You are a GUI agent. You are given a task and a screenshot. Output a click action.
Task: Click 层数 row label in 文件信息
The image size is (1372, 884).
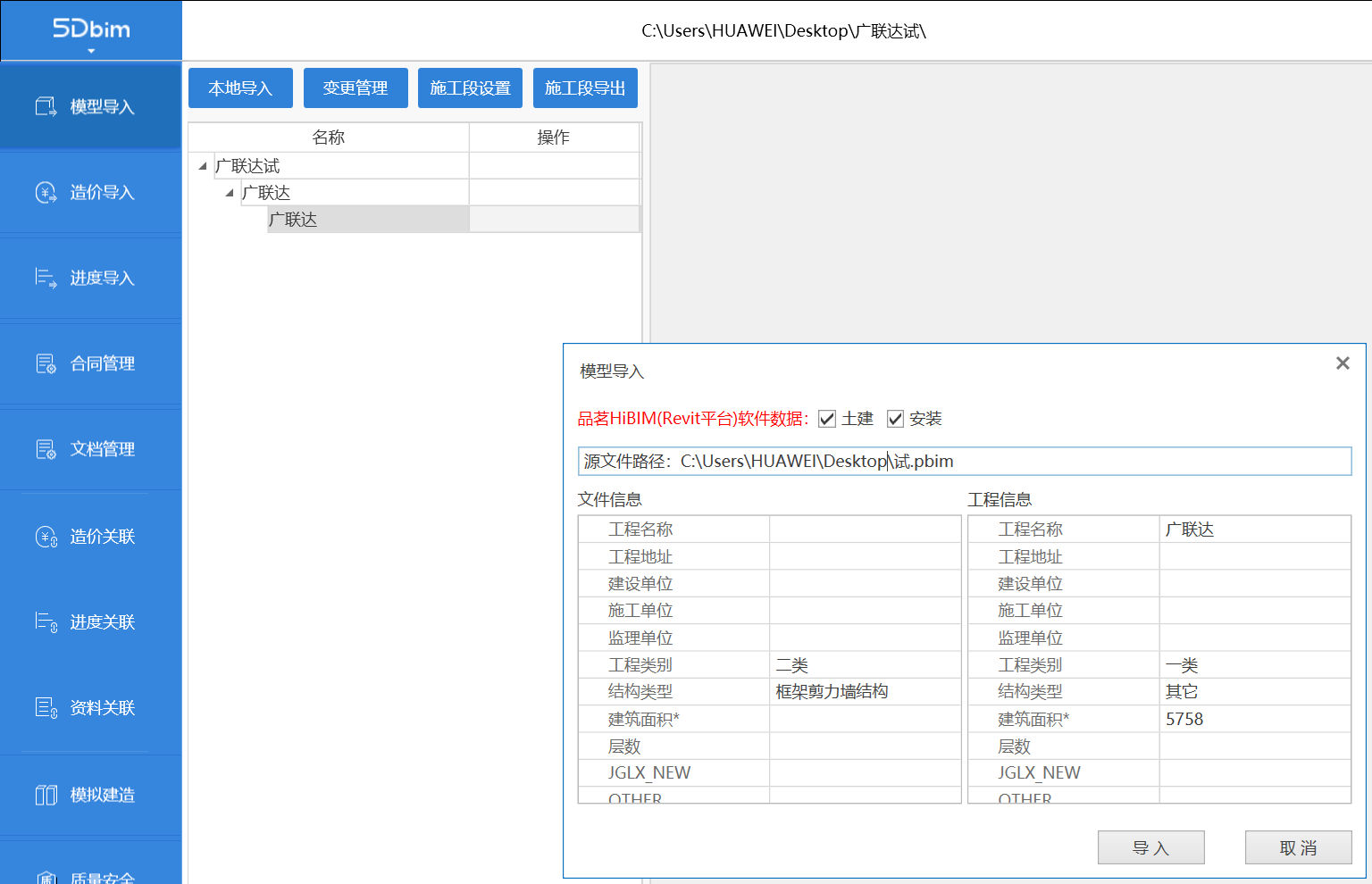[624, 746]
